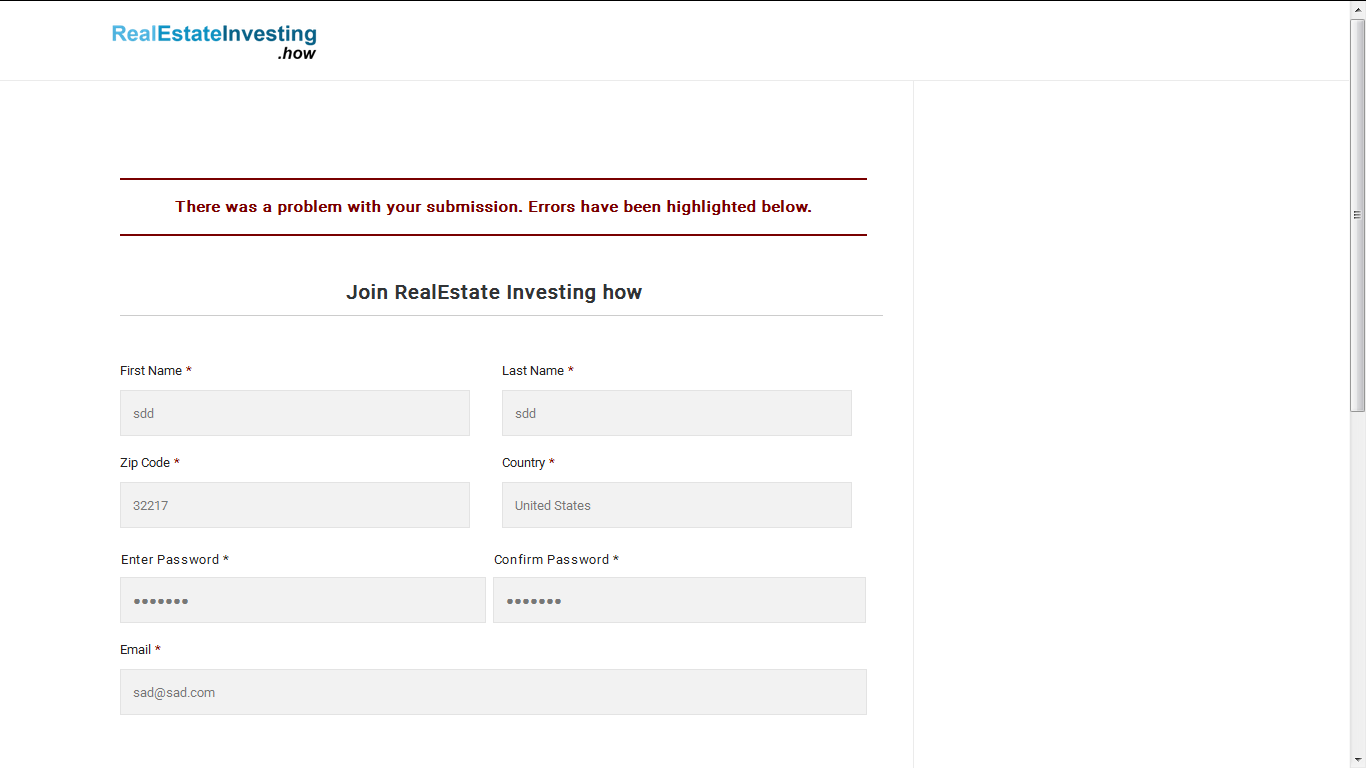This screenshot has width=1366, height=768.
Task: Grab the vertical scrollbar thumb
Action: (x=1358, y=215)
